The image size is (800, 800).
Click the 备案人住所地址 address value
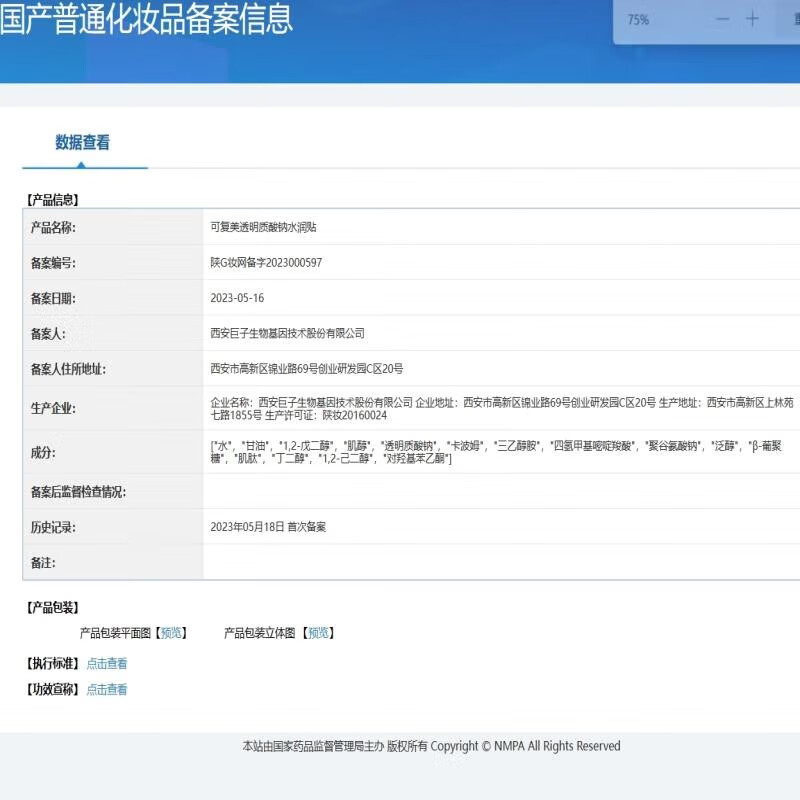pos(306,369)
